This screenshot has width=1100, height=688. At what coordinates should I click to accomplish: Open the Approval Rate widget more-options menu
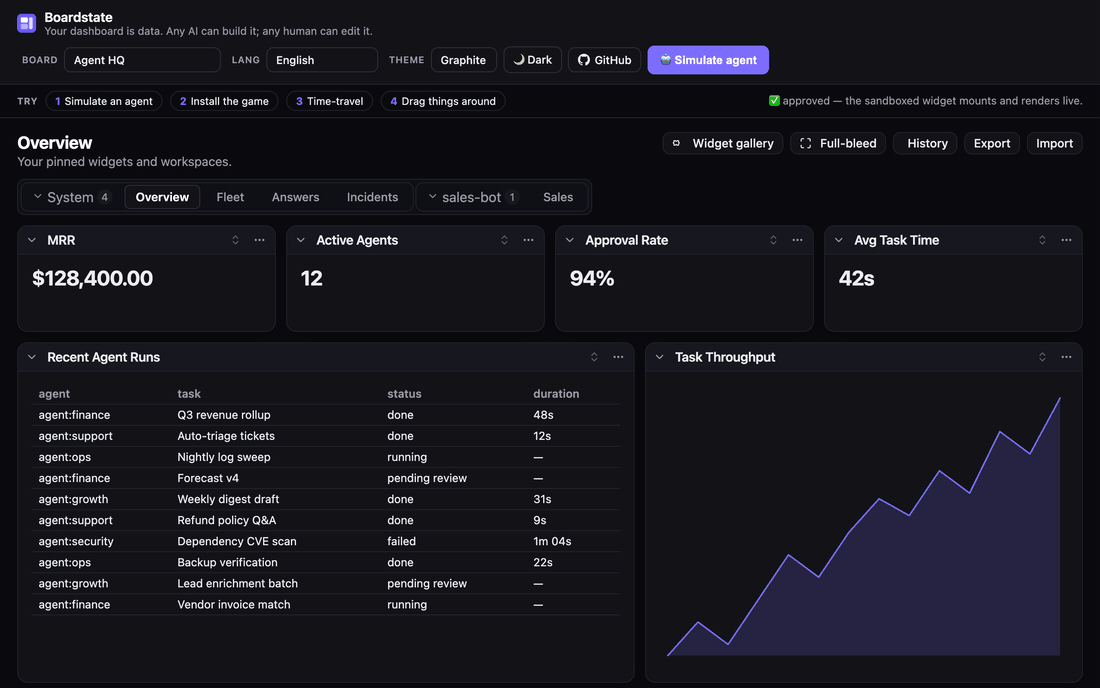797,240
